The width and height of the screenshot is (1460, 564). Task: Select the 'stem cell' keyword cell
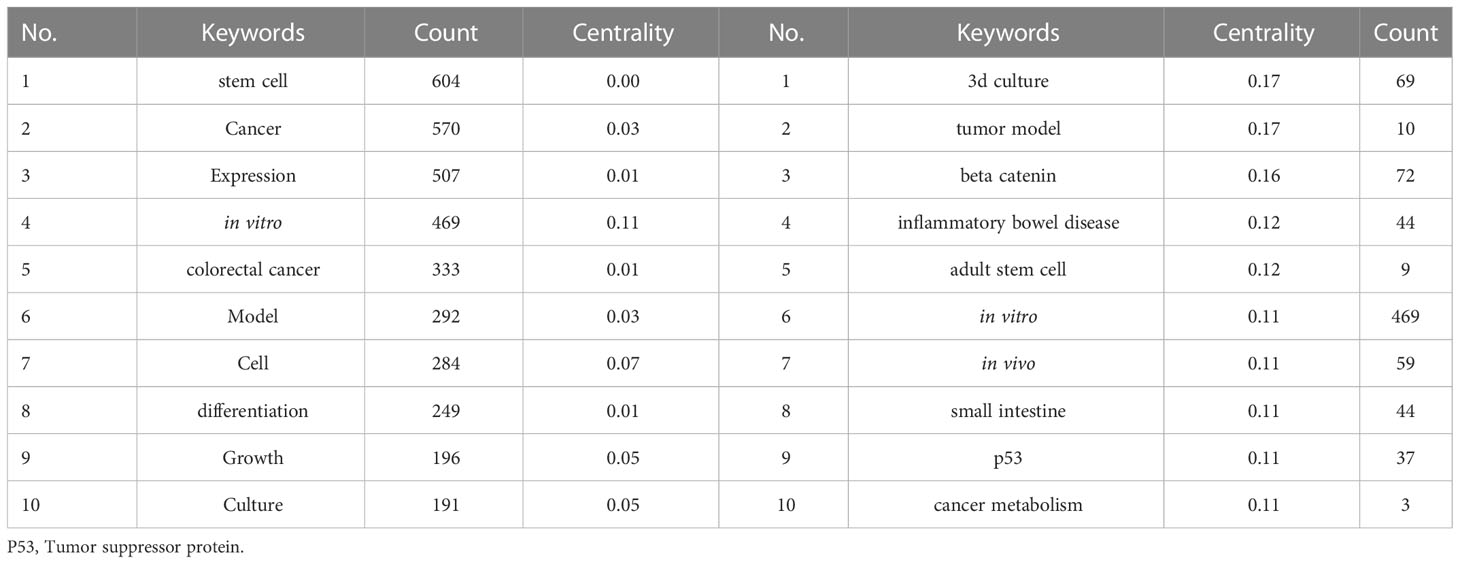pos(251,81)
